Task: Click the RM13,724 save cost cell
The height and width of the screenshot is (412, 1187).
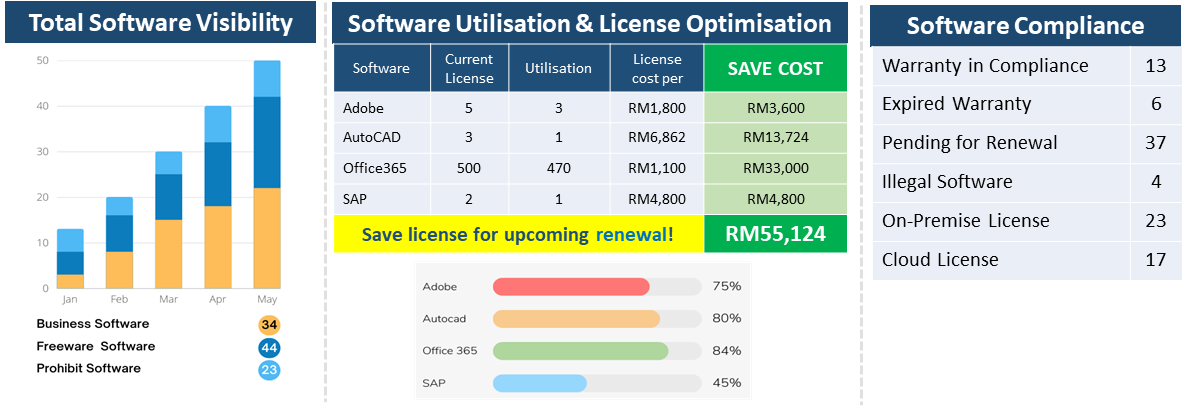Action: pos(775,138)
